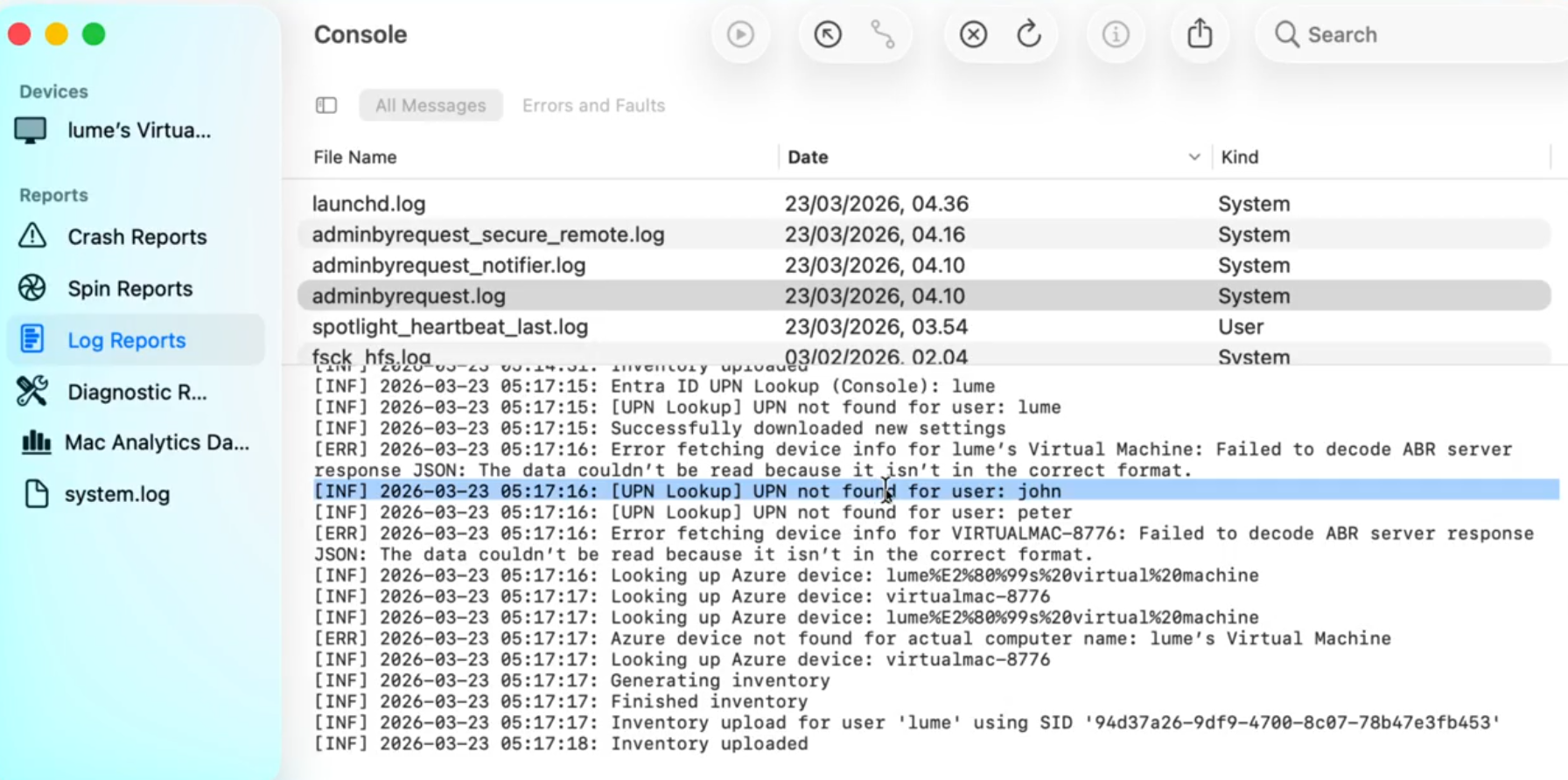The height and width of the screenshot is (780, 1568).
Task: Click the Inventory upload SID log line
Action: (x=907, y=722)
